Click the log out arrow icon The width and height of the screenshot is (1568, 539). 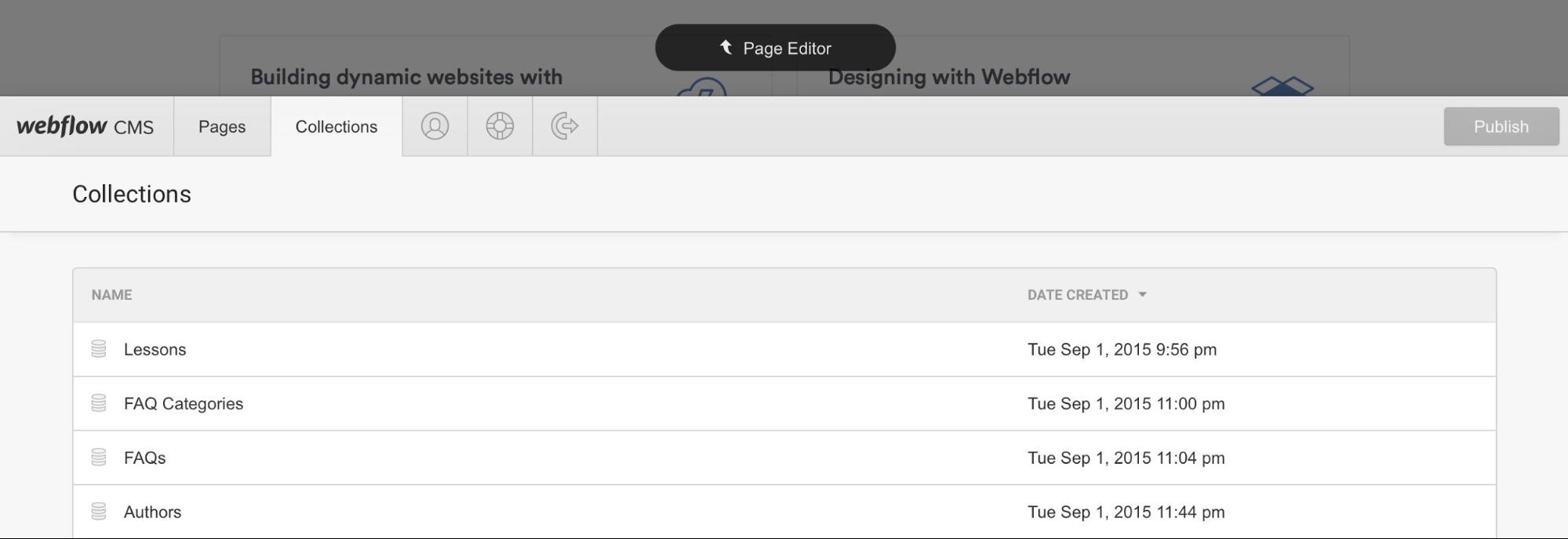pos(565,126)
